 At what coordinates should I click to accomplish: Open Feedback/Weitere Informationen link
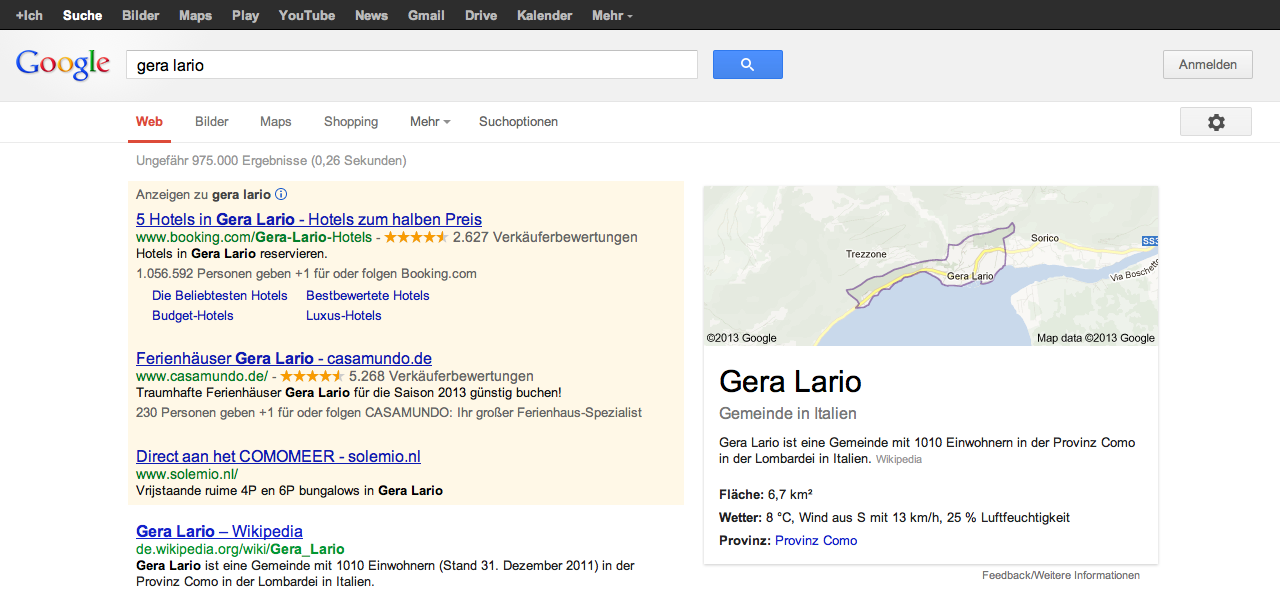[x=1060, y=575]
